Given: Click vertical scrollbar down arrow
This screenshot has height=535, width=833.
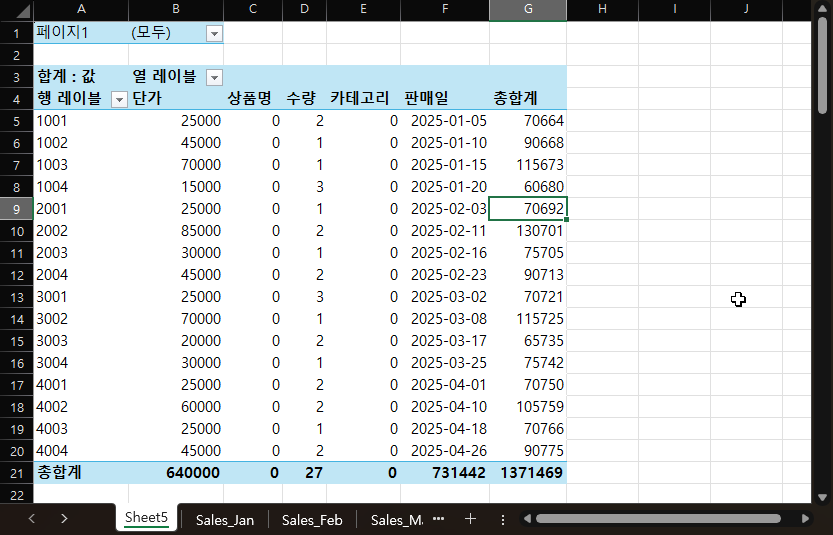Looking at the screenshot, I should click(x=822, y=498).
